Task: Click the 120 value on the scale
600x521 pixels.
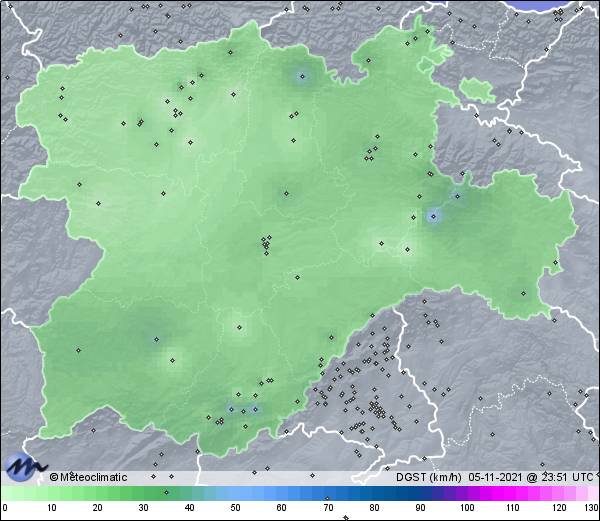Action: click(x=559, y=508)
